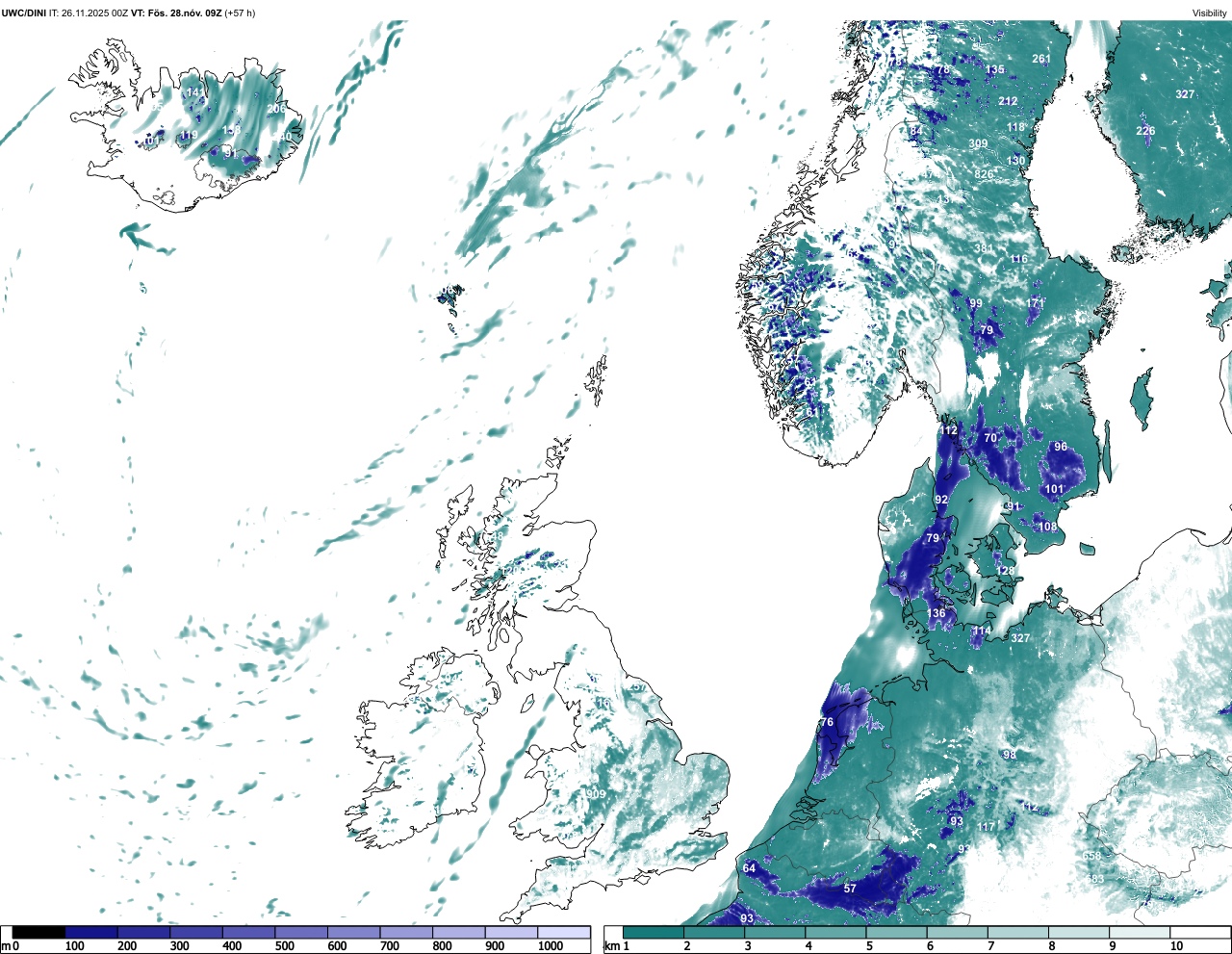Screen dimensions: 1232x954
Task: Click the "76" value over the Netherlands
Action: coord(827,723)
